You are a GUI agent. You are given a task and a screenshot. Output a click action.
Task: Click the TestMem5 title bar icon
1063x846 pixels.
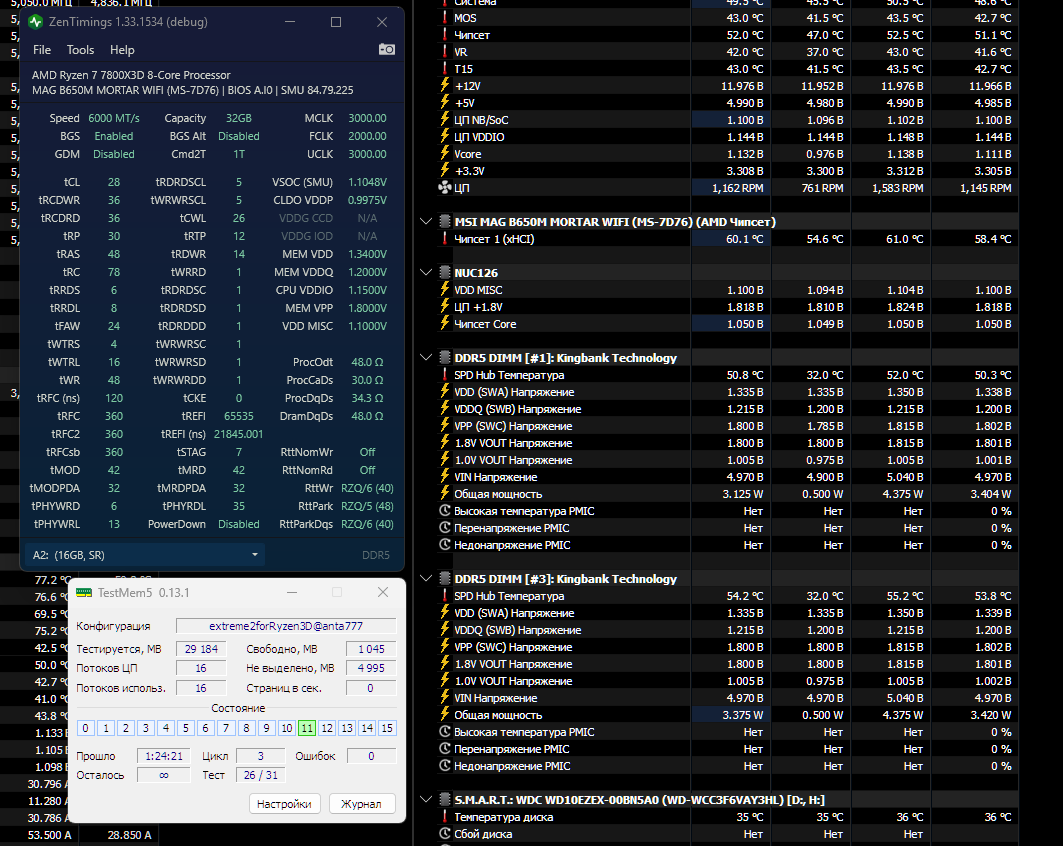84,592
